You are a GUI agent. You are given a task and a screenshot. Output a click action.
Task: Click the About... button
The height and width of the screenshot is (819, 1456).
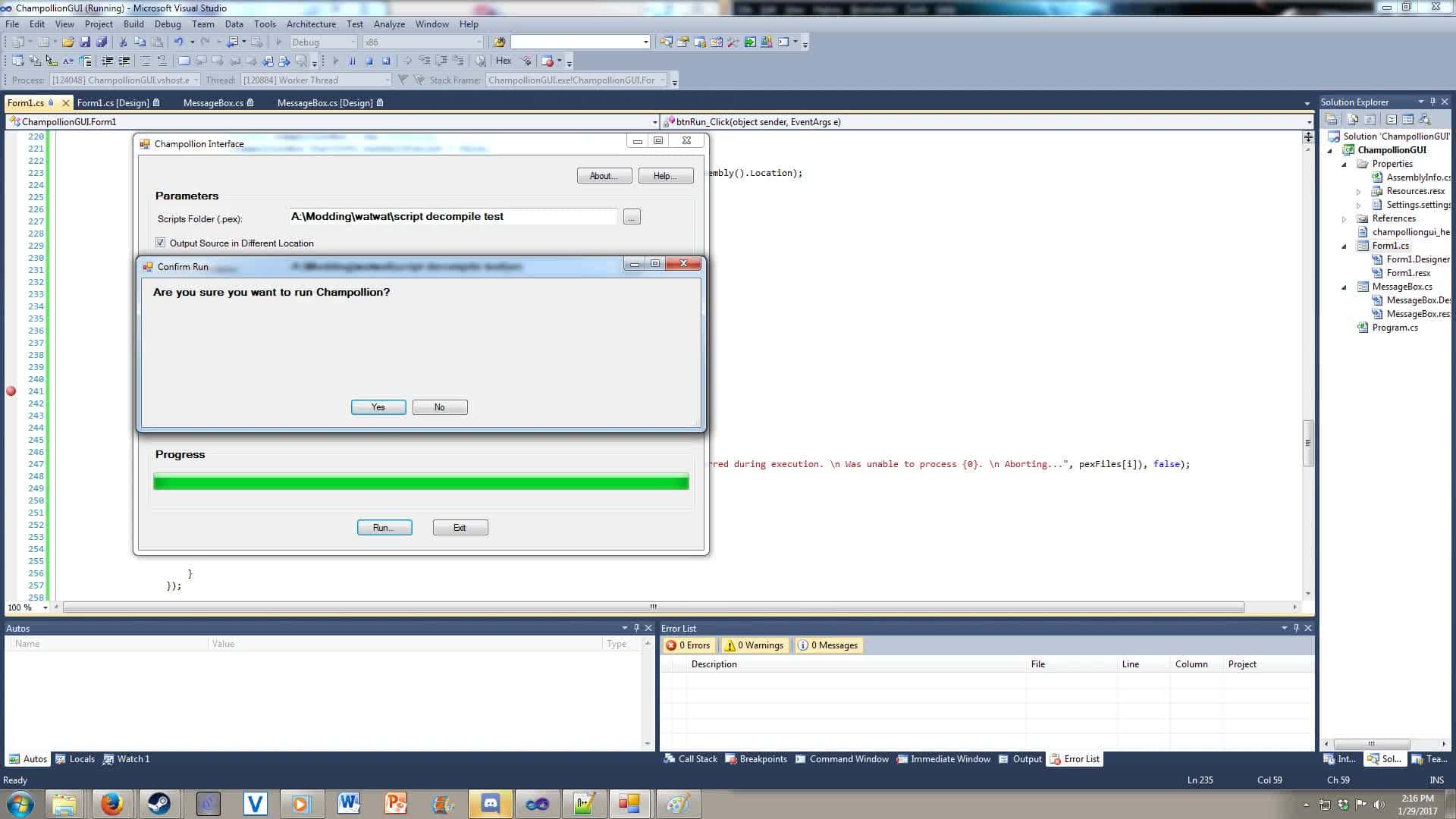tap(604, 176)
